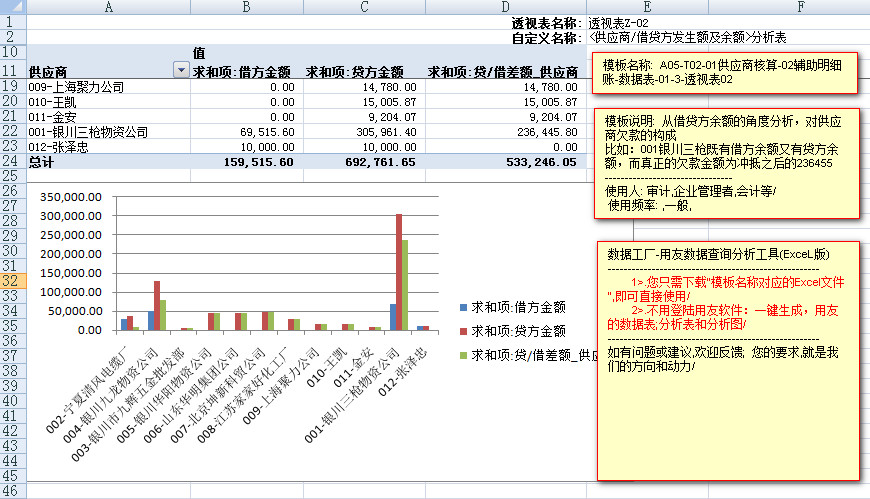Click the red 求和项:贷方金额 legend marker
Viewport: 870px width, 499px height.
pyautogui.click(x=463, y=330)
